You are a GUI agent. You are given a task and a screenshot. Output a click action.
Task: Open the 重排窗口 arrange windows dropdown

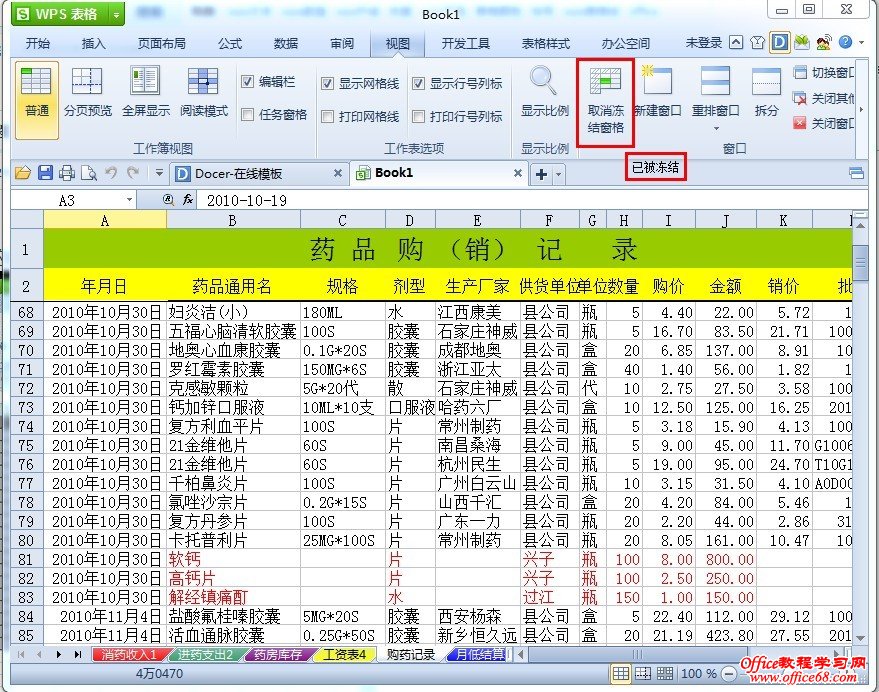pyautogui.click(x=715, y=128)
